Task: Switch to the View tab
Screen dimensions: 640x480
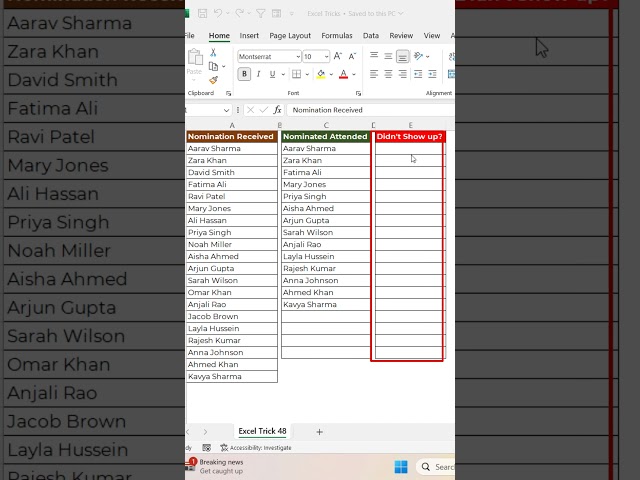Action: click(431, 36)
